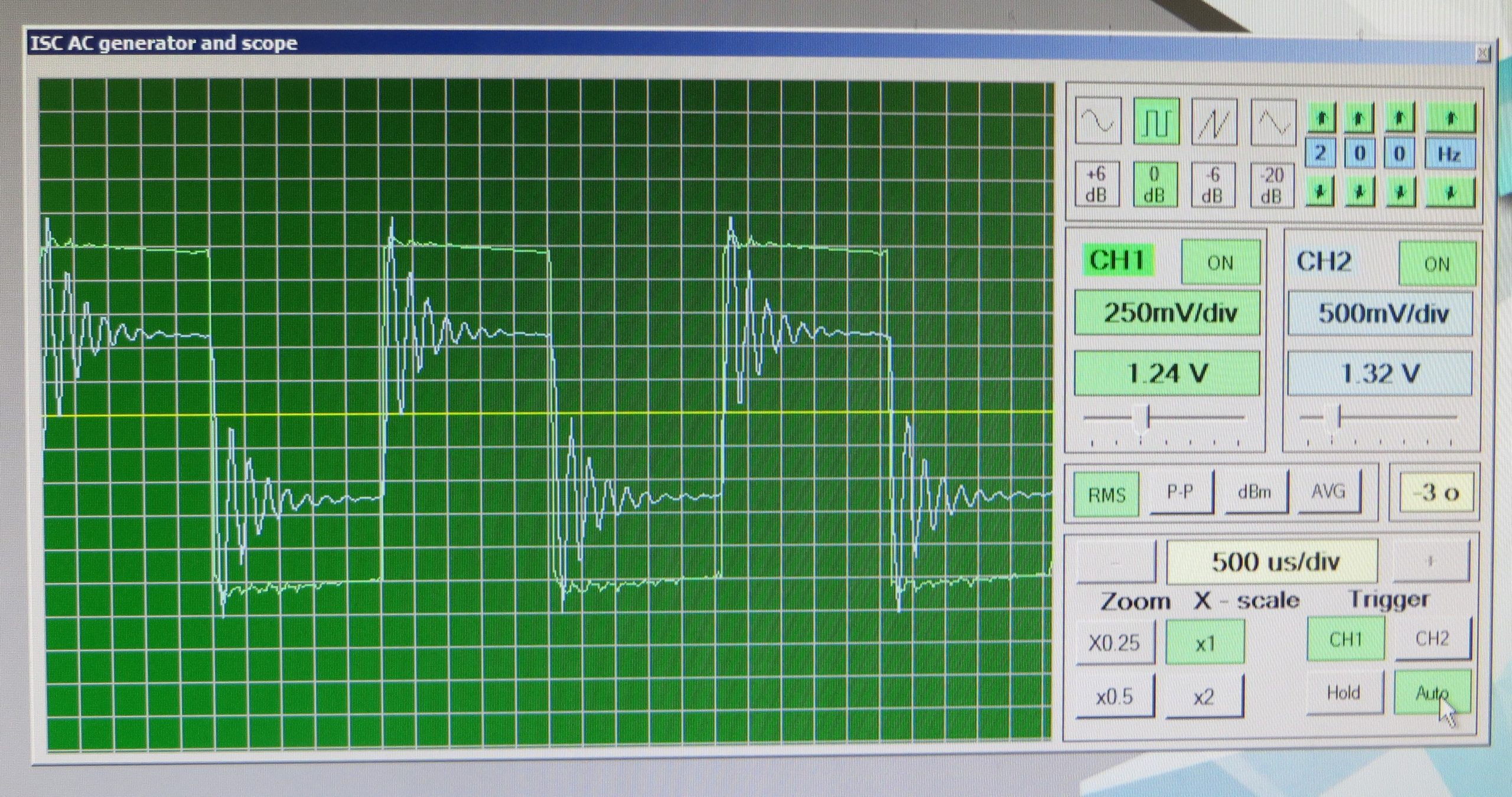Toggle CH1 ON button
This screenshot has height=797, width=1512.
1220,262
